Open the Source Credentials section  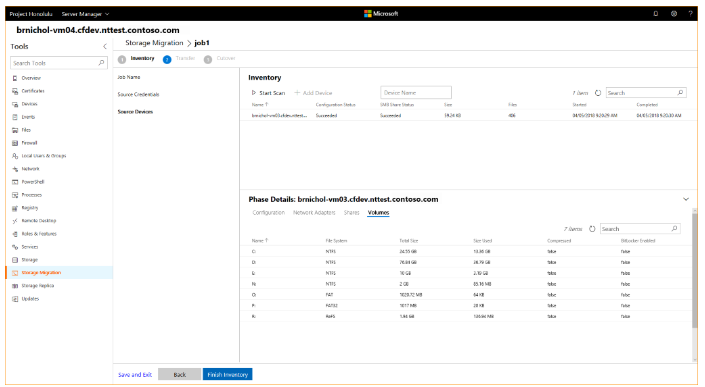coord(138,94)
